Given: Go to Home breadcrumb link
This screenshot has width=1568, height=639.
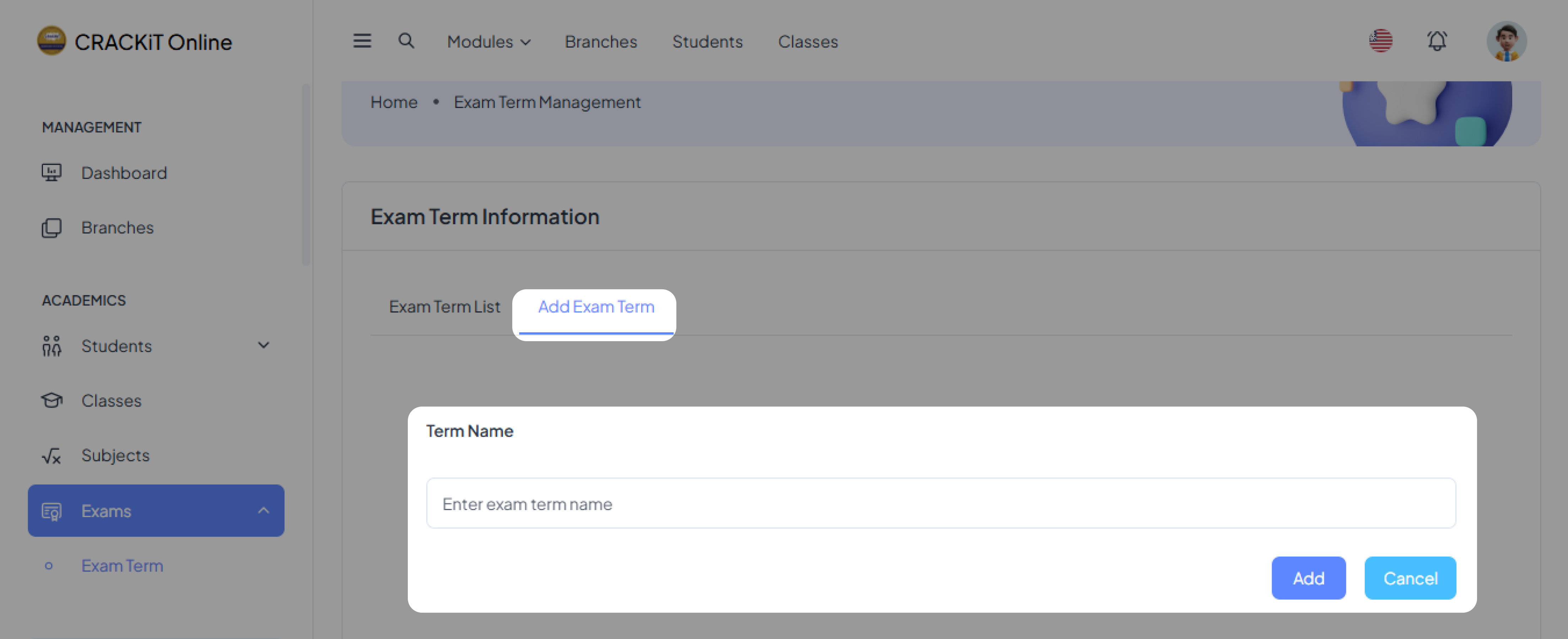Looking at the screenshot, I should point(394,102).
